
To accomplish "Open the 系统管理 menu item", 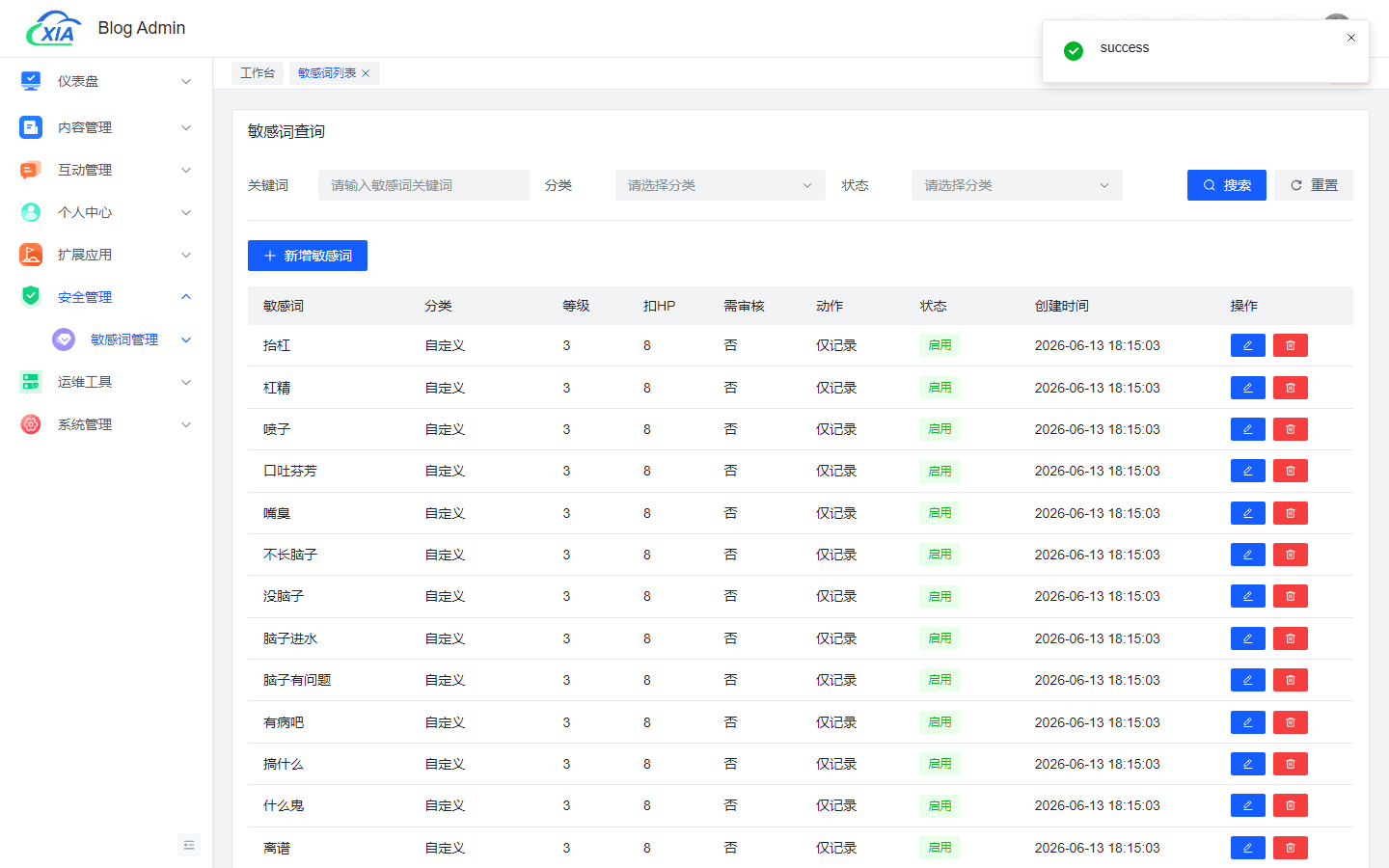I will (x=106, y=424).
